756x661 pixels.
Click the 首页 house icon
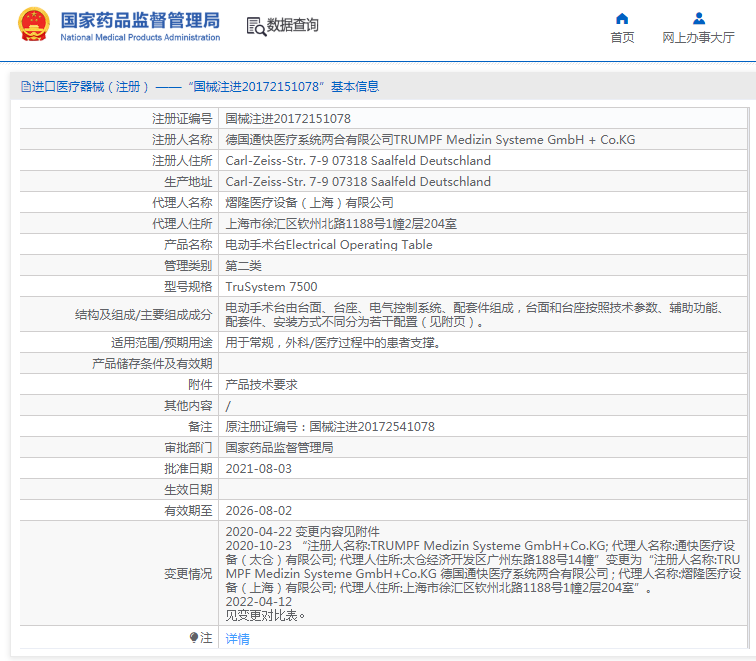coord(622,18)
